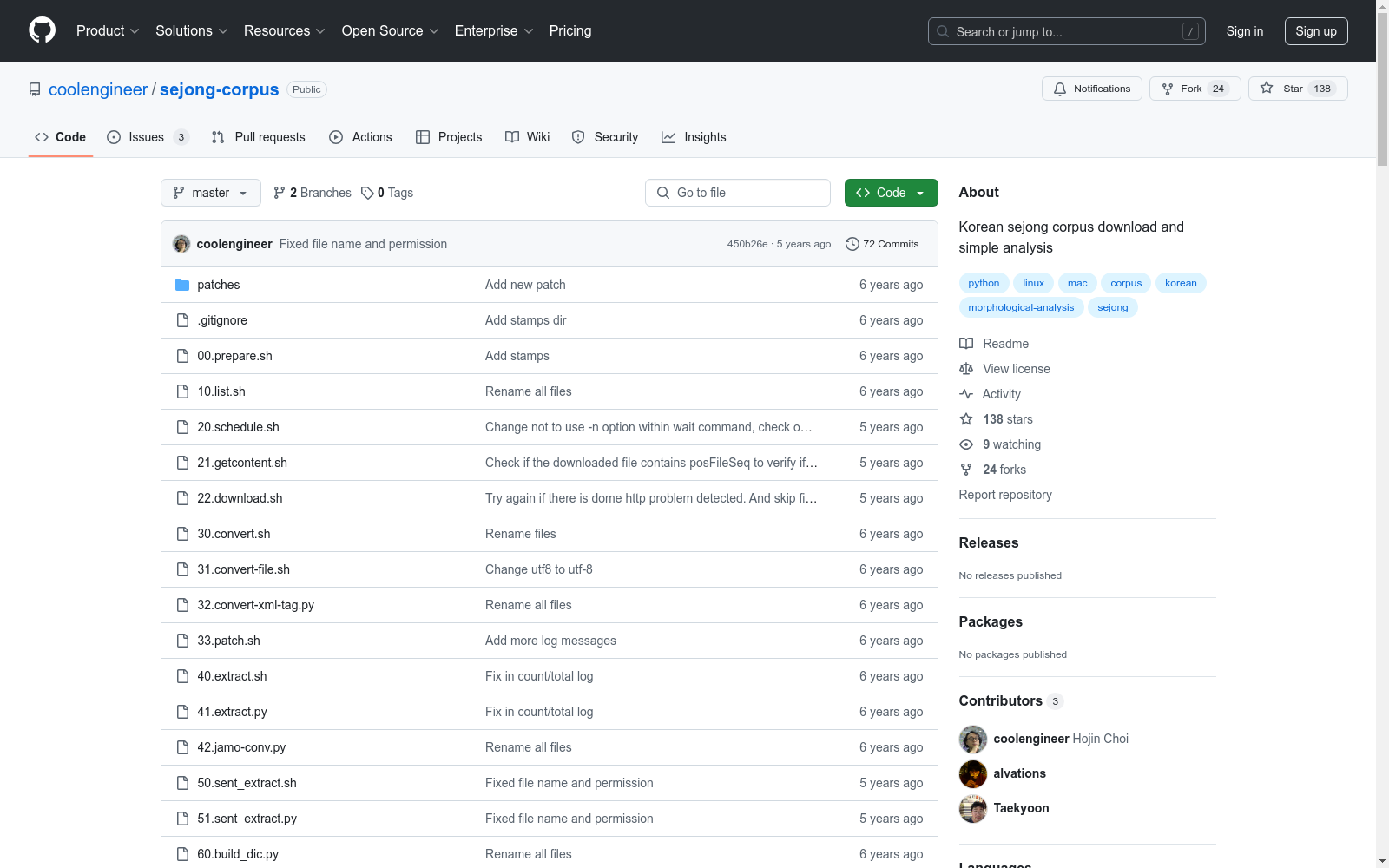
Task: Click the Report repository link
Action: pos(1005,495)
